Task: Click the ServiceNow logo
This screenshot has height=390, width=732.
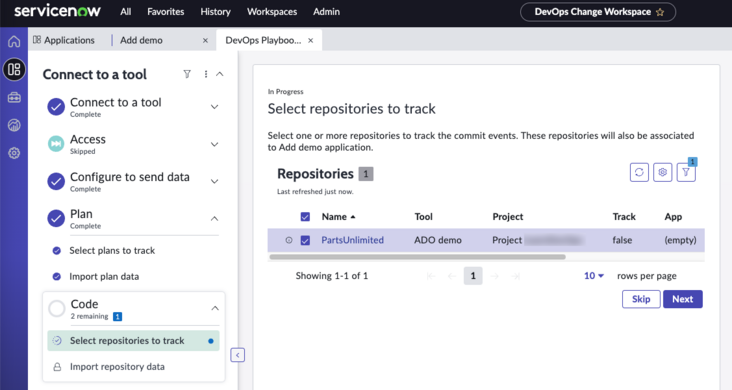Action: (57, 11)
